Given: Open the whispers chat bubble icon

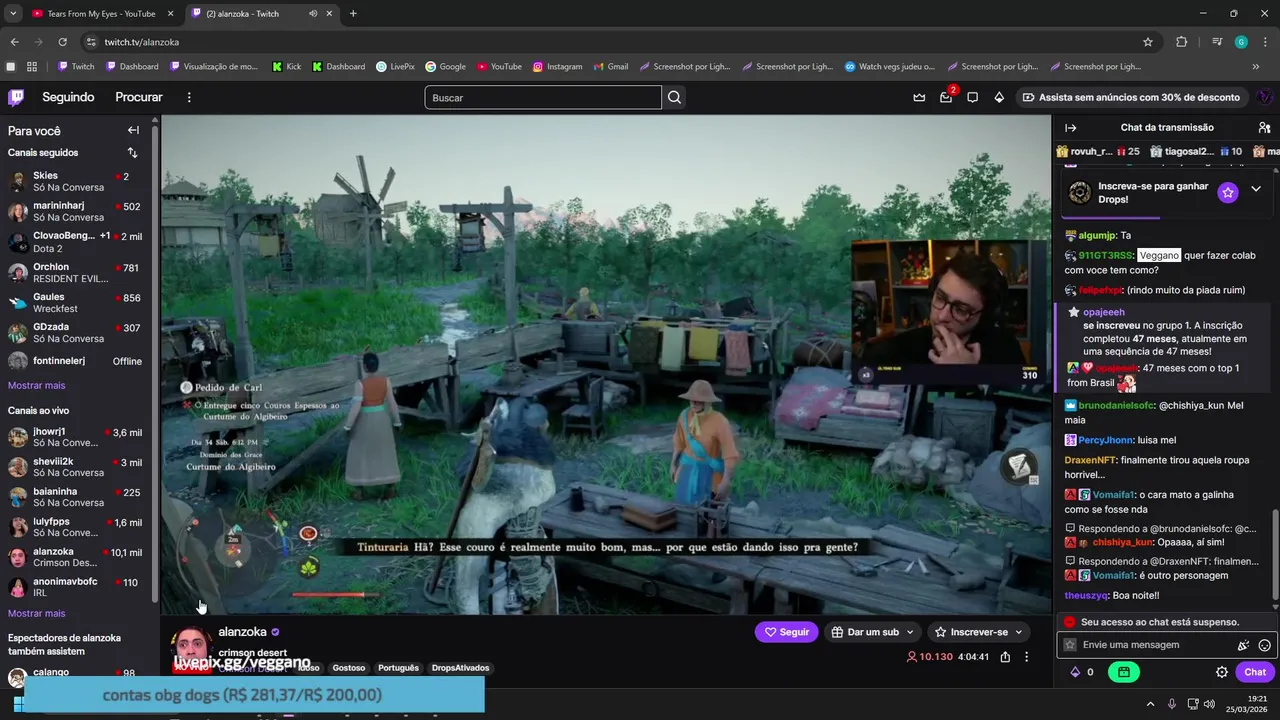Looking at the screenshot, I should coord(972,97).
